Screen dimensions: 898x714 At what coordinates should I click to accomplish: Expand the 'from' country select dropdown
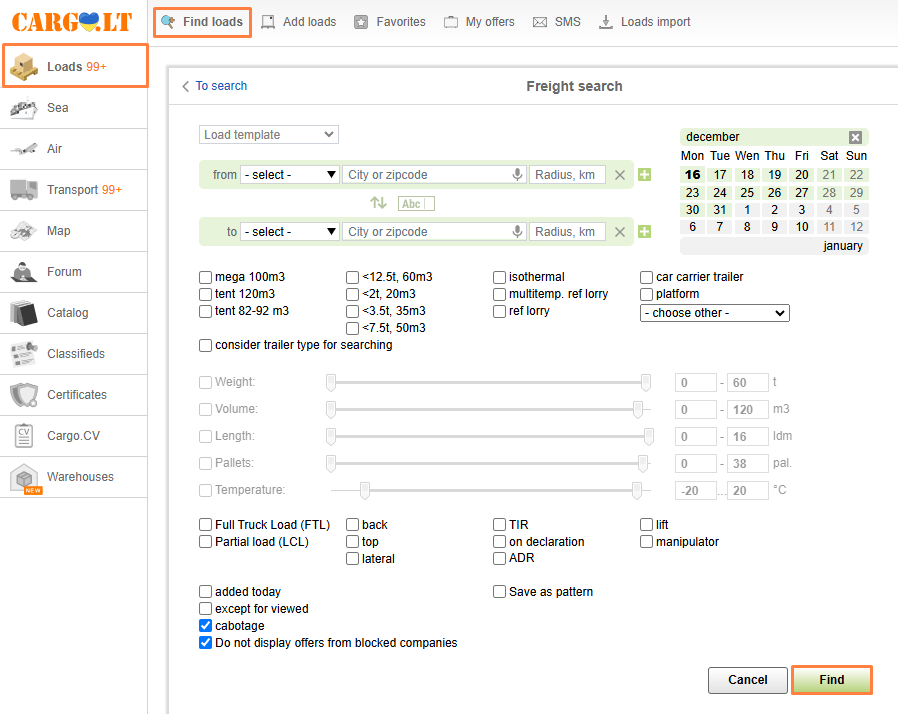coord(290,175)
